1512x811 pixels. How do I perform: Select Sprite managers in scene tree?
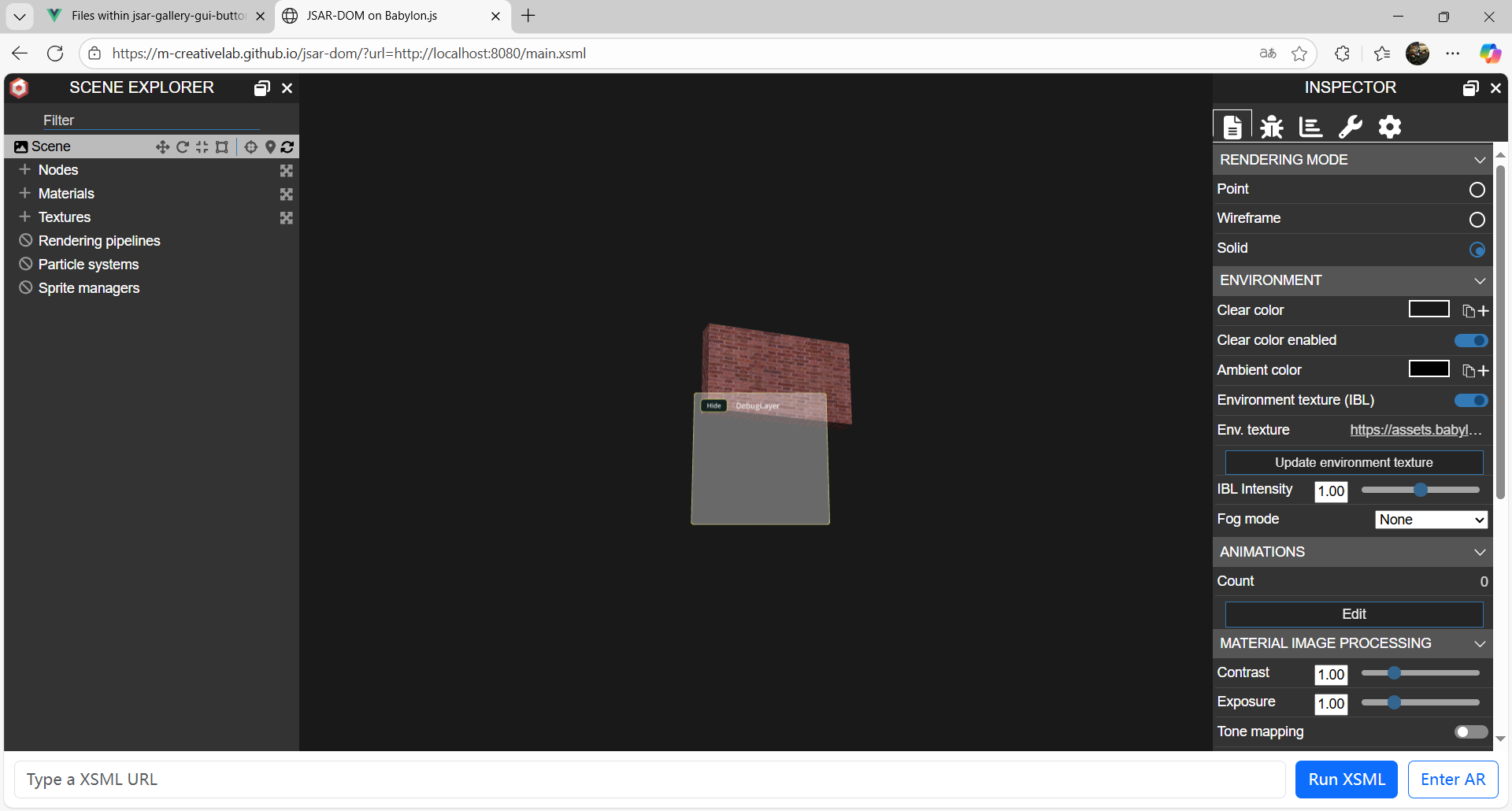pos(89,288)
